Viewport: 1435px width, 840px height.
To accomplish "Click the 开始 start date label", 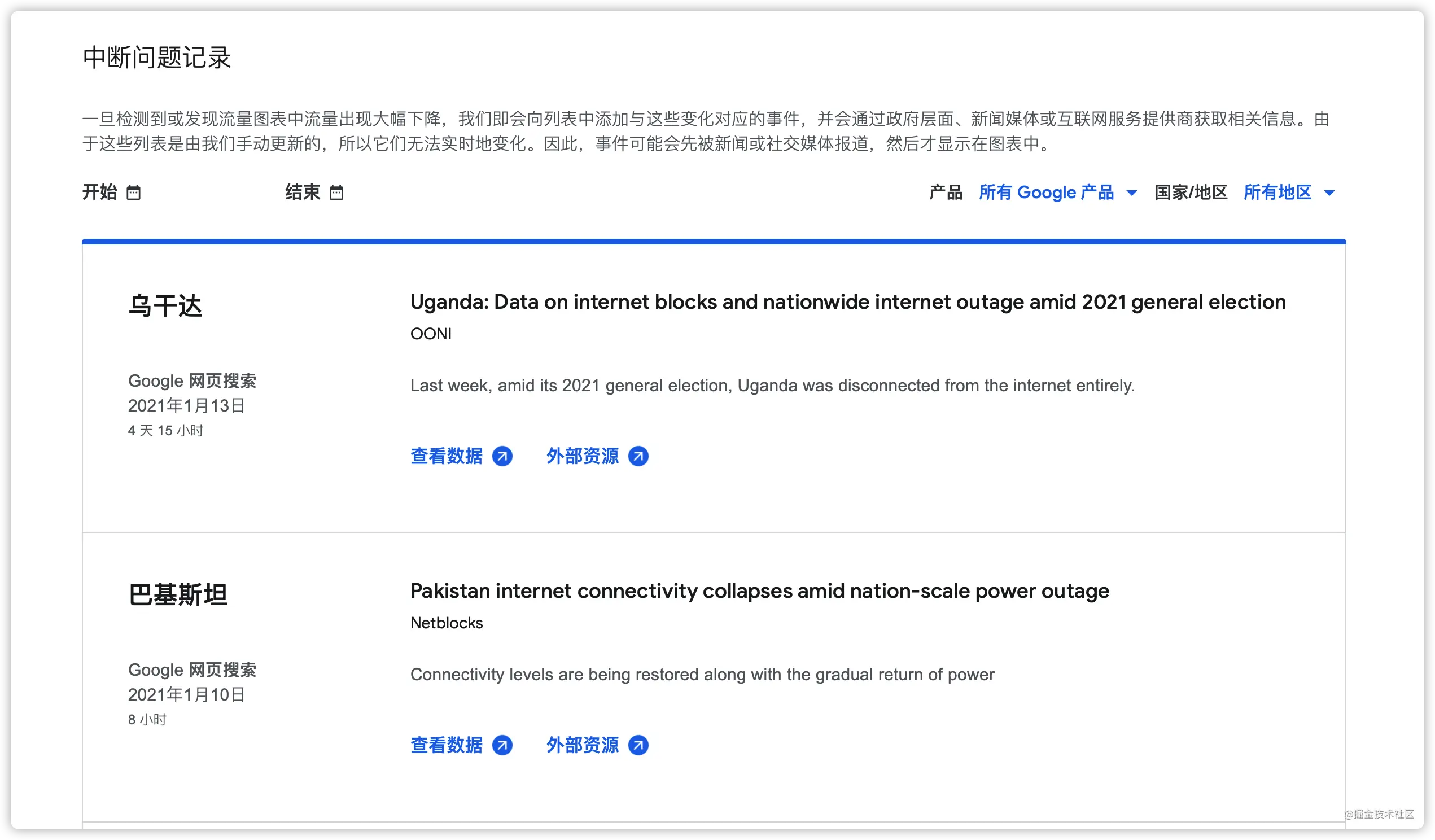I will pos(100,193).
